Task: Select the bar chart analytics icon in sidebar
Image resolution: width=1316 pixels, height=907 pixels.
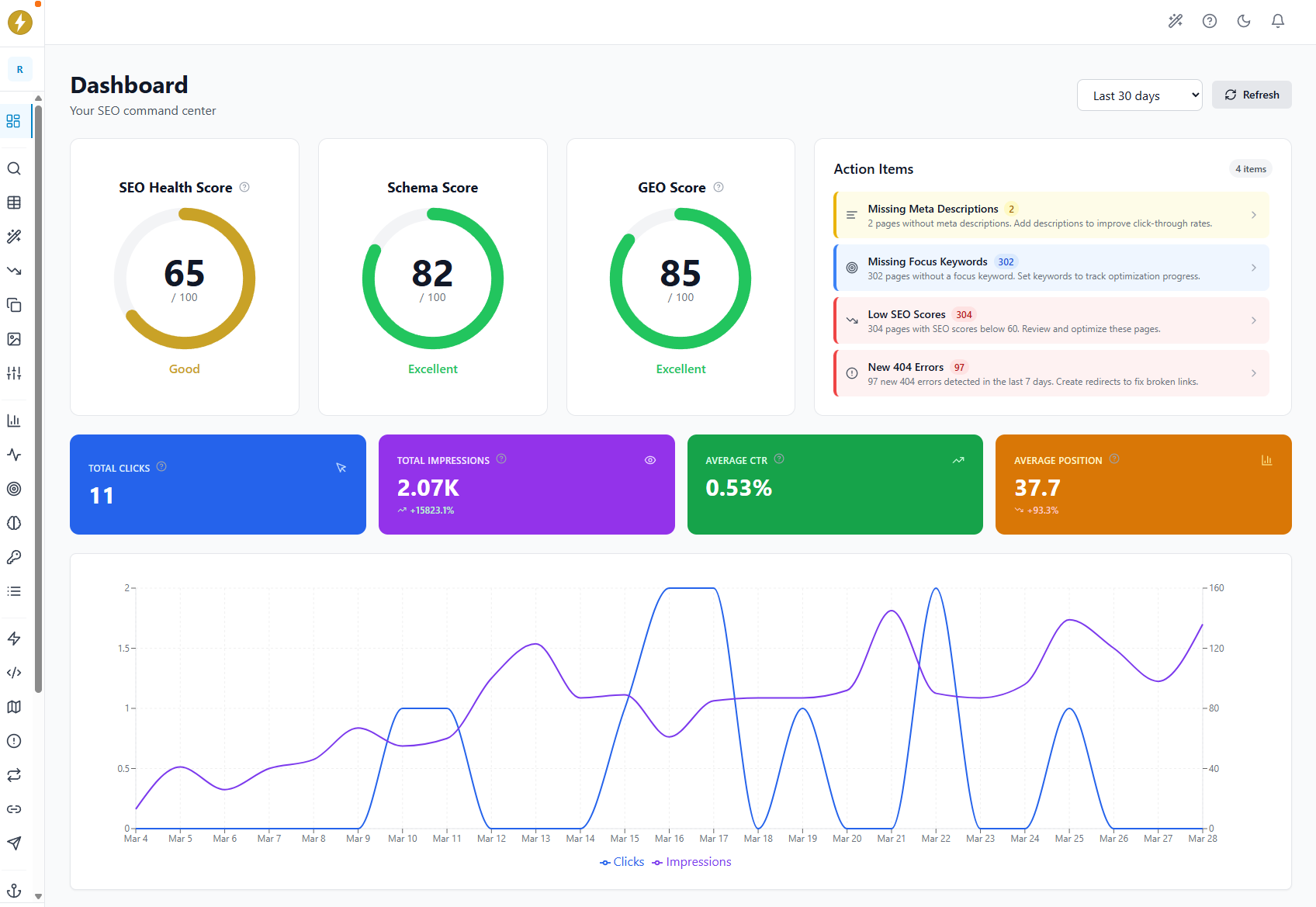Action: coord(14,420)
